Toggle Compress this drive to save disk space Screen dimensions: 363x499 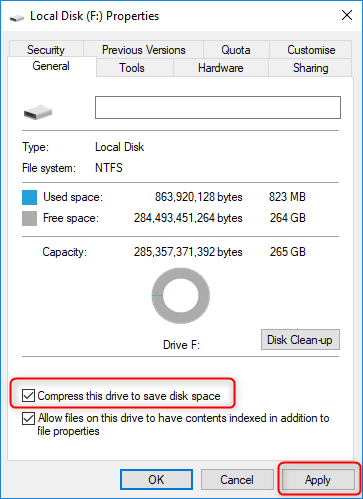pyautogui.click(x=28, y=396)
